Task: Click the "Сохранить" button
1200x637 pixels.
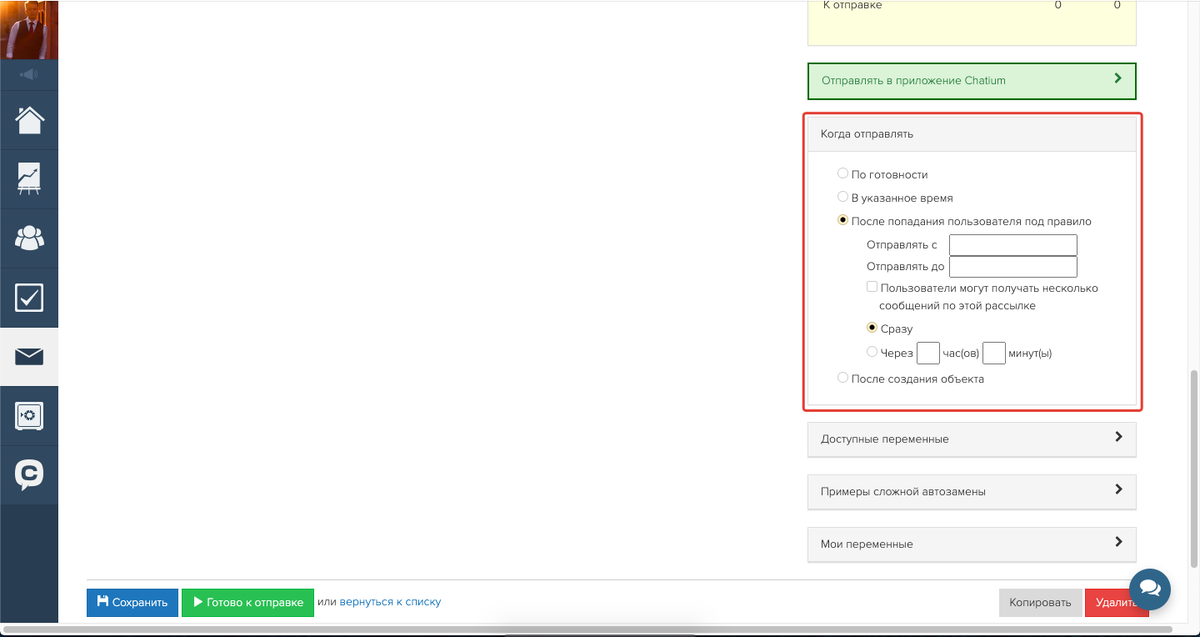Action: pos(132,602)
